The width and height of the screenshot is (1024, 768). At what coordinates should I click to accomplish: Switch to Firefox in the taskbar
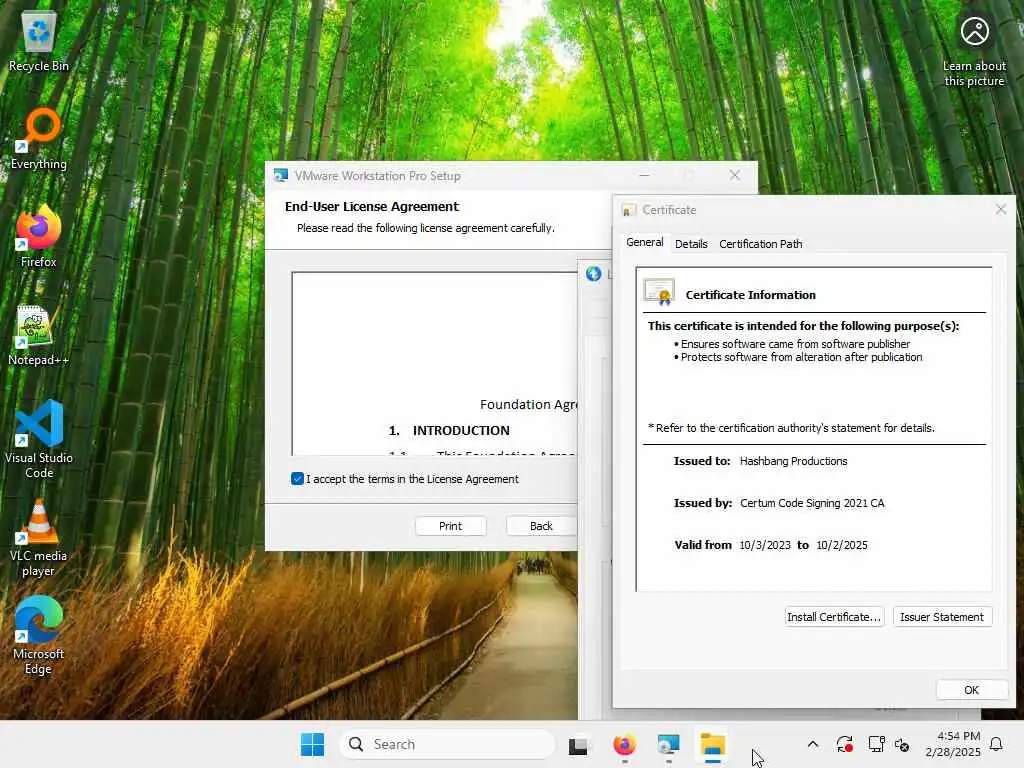(x=624, y=744)
